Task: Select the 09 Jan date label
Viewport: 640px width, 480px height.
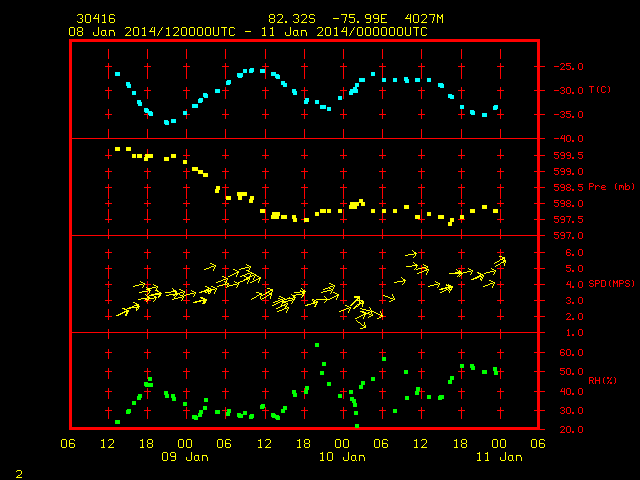Action: click(x=185, y=457)
